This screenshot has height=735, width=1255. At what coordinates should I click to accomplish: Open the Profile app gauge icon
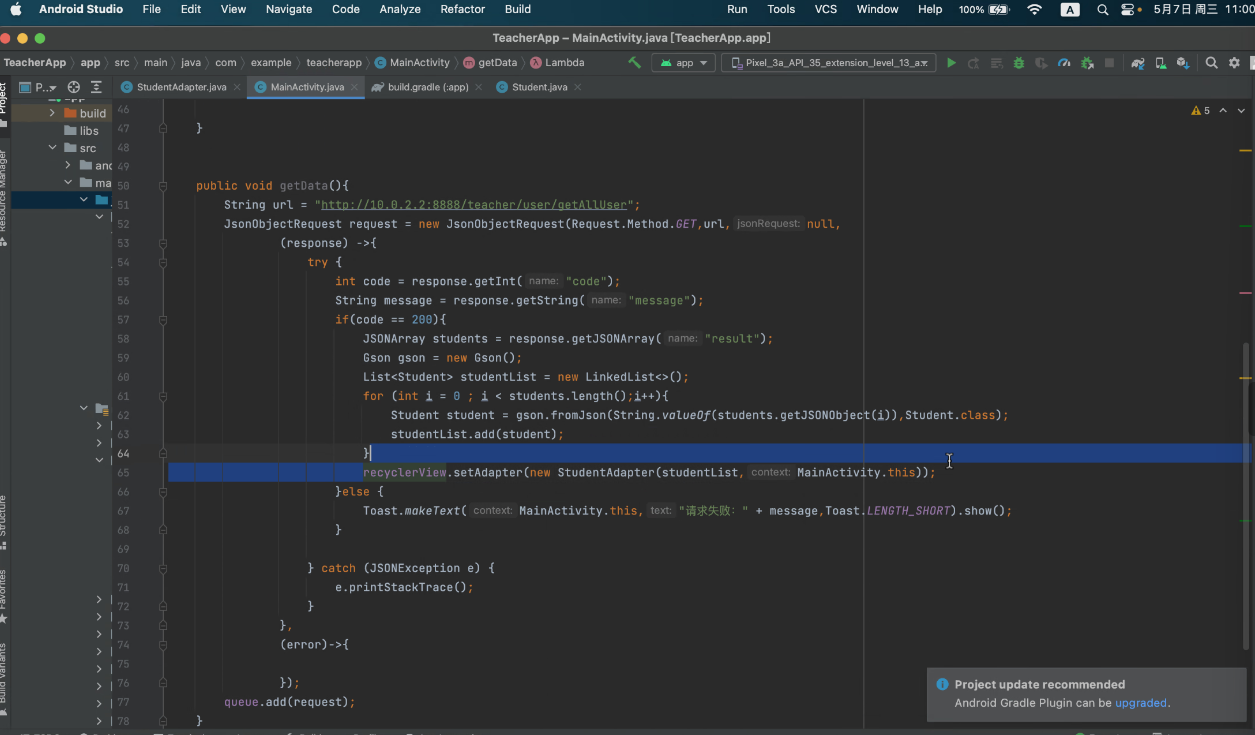click(1064, 62)
